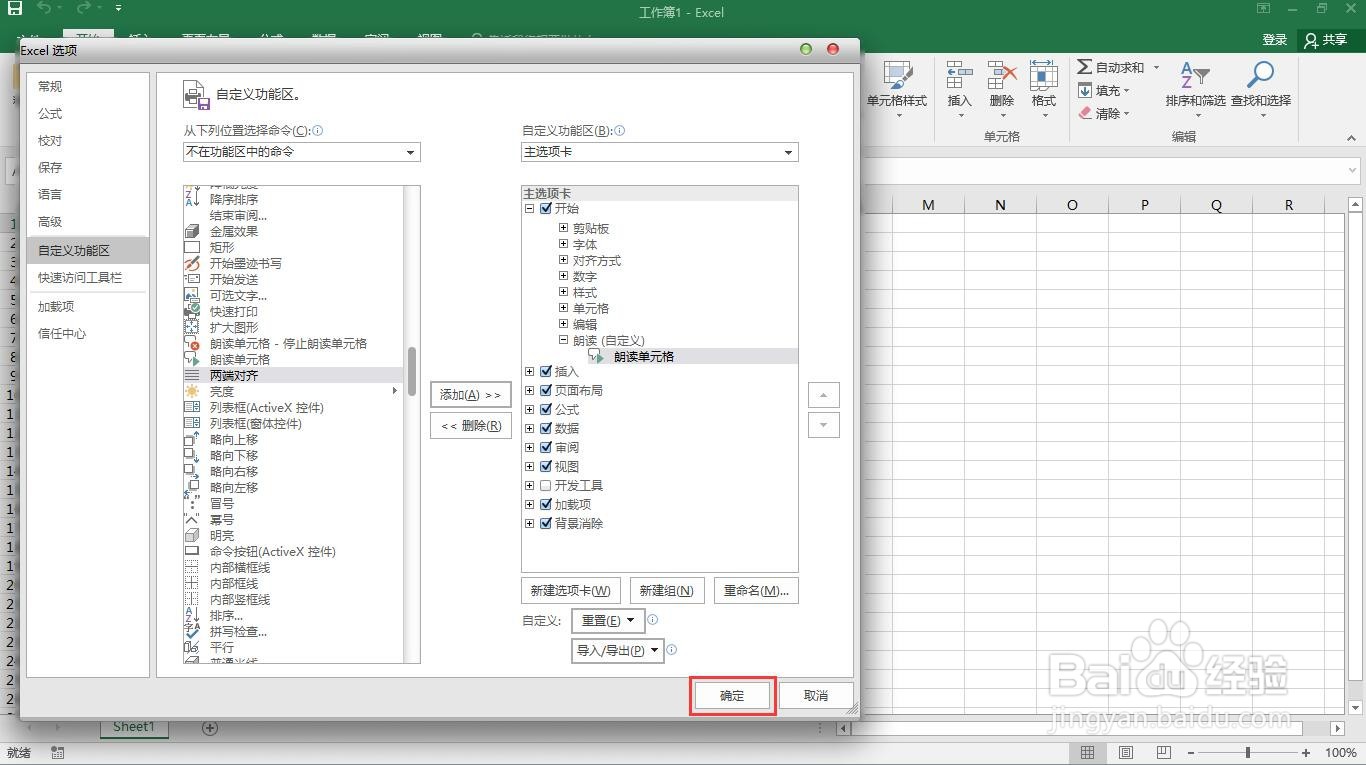Select the 朗读单元格 - 停止朗读单元格 icon
Image resolution: width=1366 pixels, height=765 pixels.
(x=192, y=343)
